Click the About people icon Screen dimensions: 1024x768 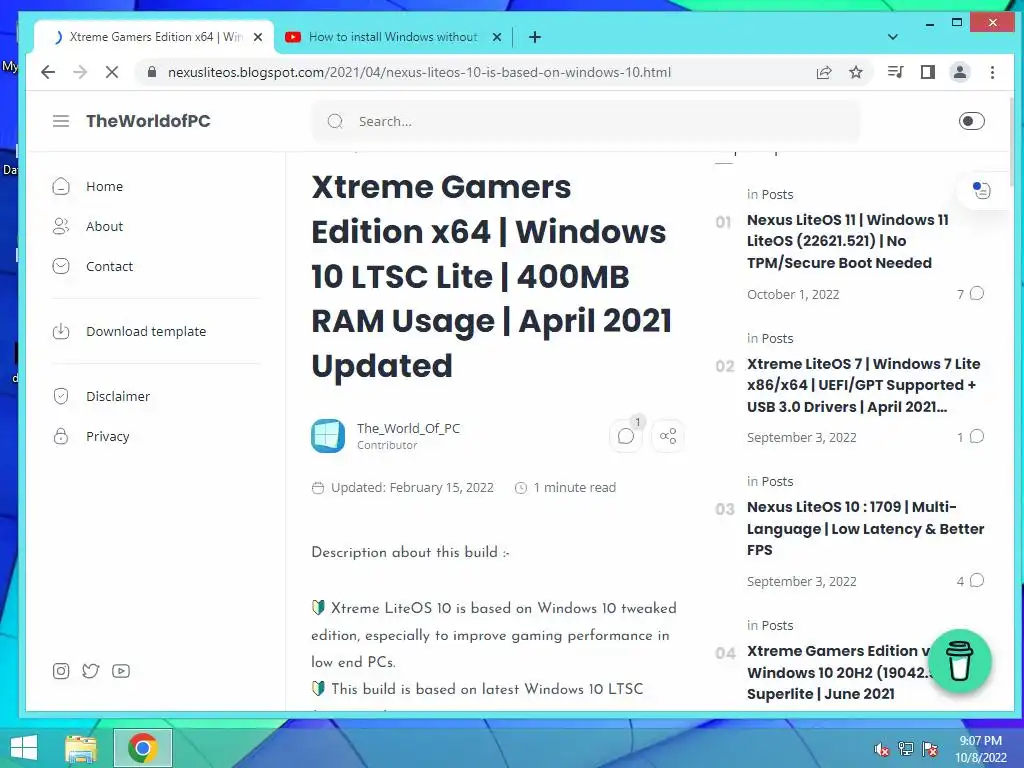tap(61, 226)
